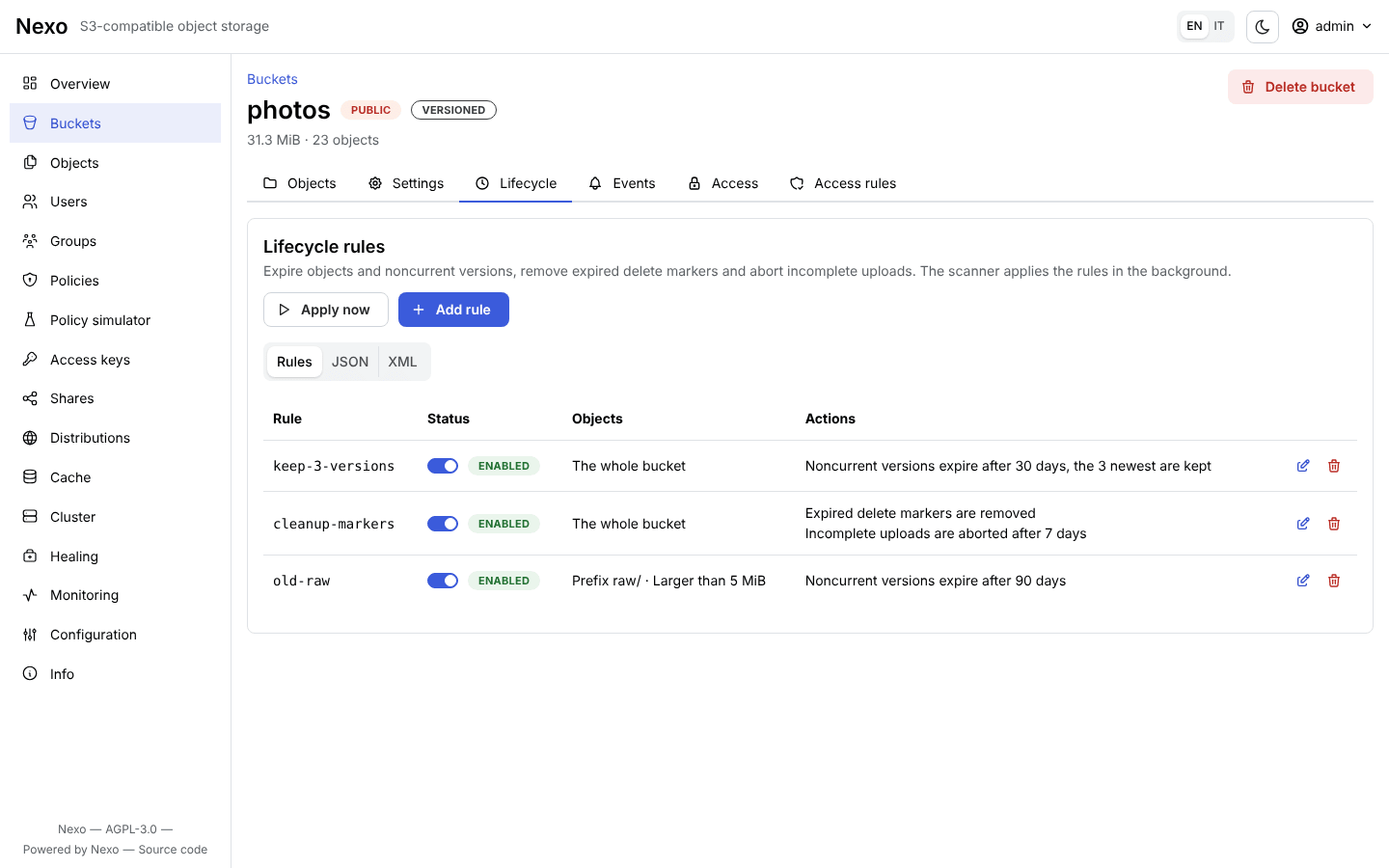Edit the keep-3-versions rule

(x=1303, y=466)
